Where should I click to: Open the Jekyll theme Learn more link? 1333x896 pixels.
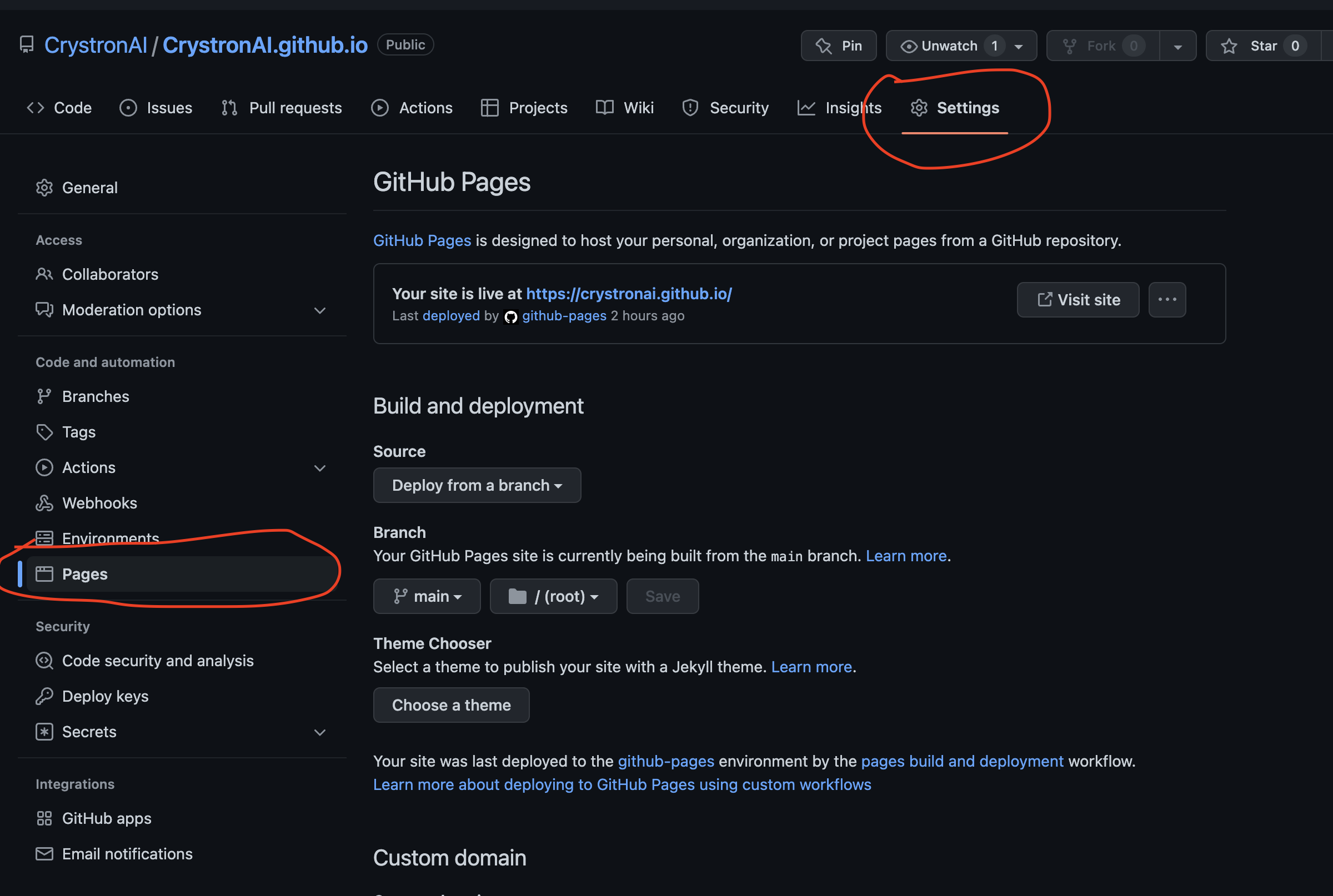[811, 667]
